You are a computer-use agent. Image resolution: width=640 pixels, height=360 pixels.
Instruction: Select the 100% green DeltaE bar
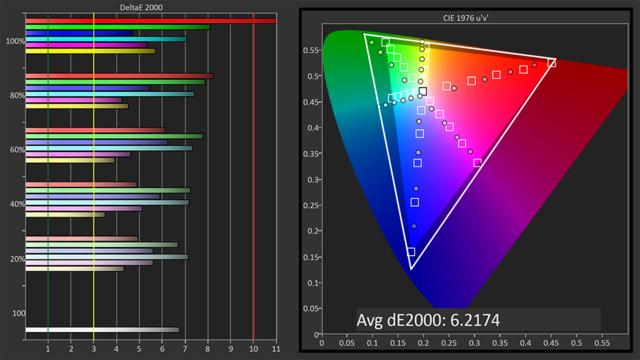click(118, 27)
